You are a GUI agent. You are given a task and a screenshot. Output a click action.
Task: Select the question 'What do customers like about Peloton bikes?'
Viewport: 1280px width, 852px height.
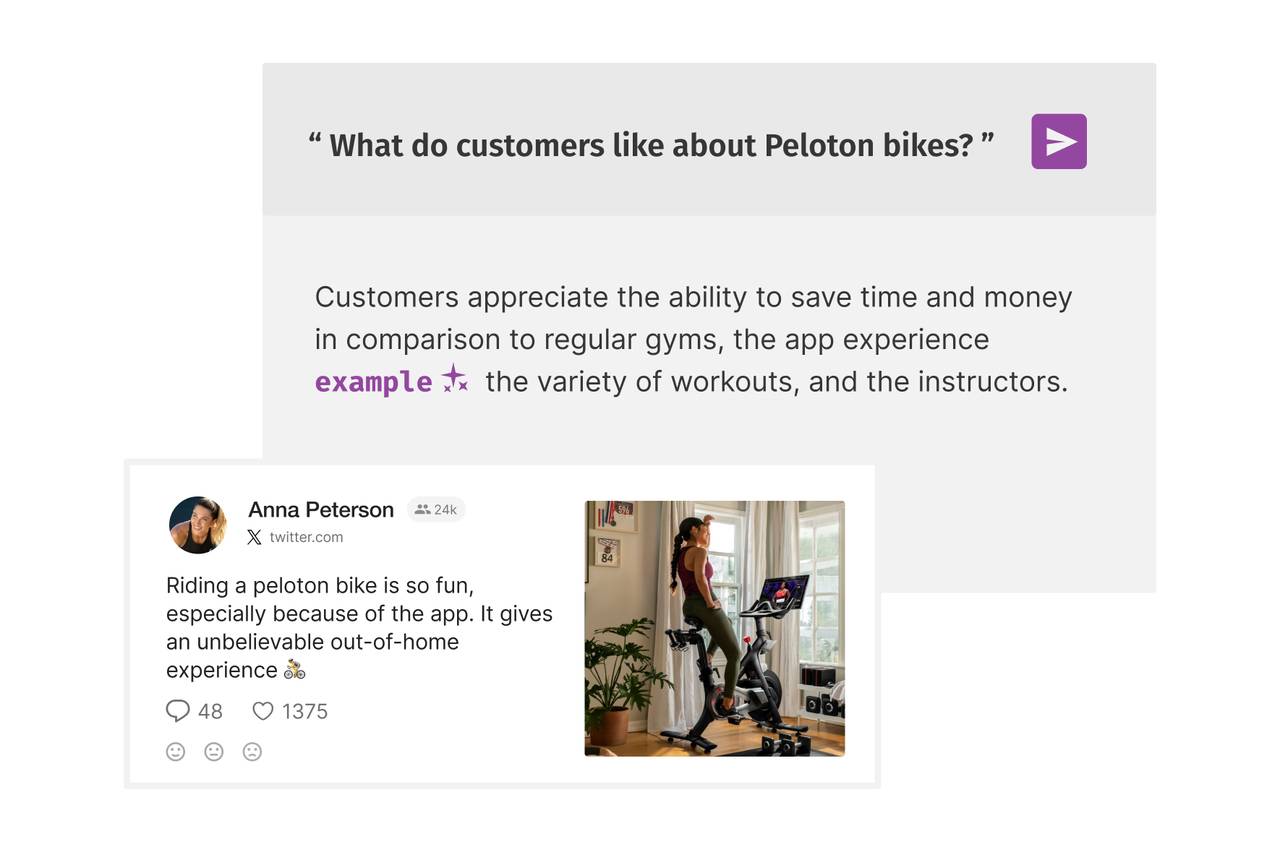point(652,143)
